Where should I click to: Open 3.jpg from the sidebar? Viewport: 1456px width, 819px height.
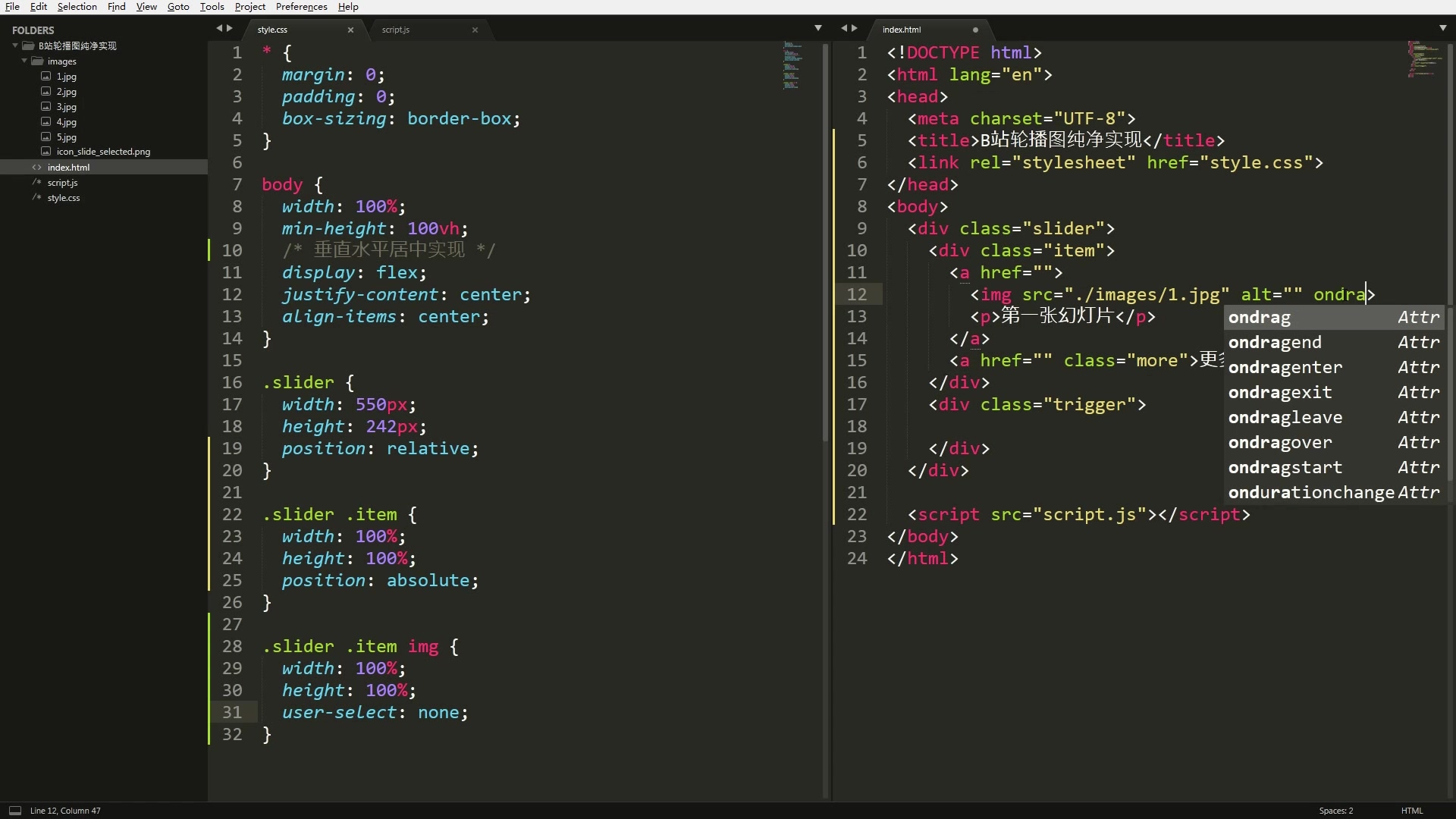coord(67,107)
